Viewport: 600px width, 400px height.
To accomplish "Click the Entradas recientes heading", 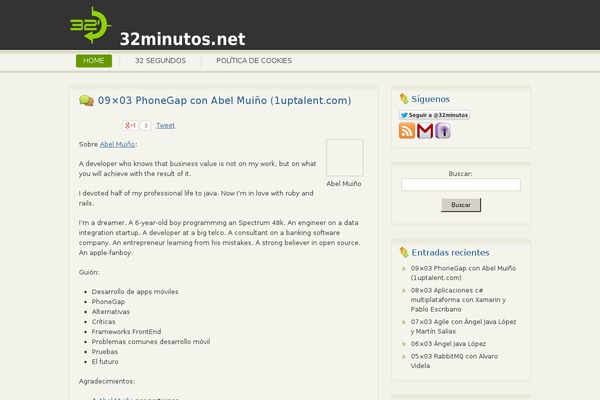I will (450, 253).
